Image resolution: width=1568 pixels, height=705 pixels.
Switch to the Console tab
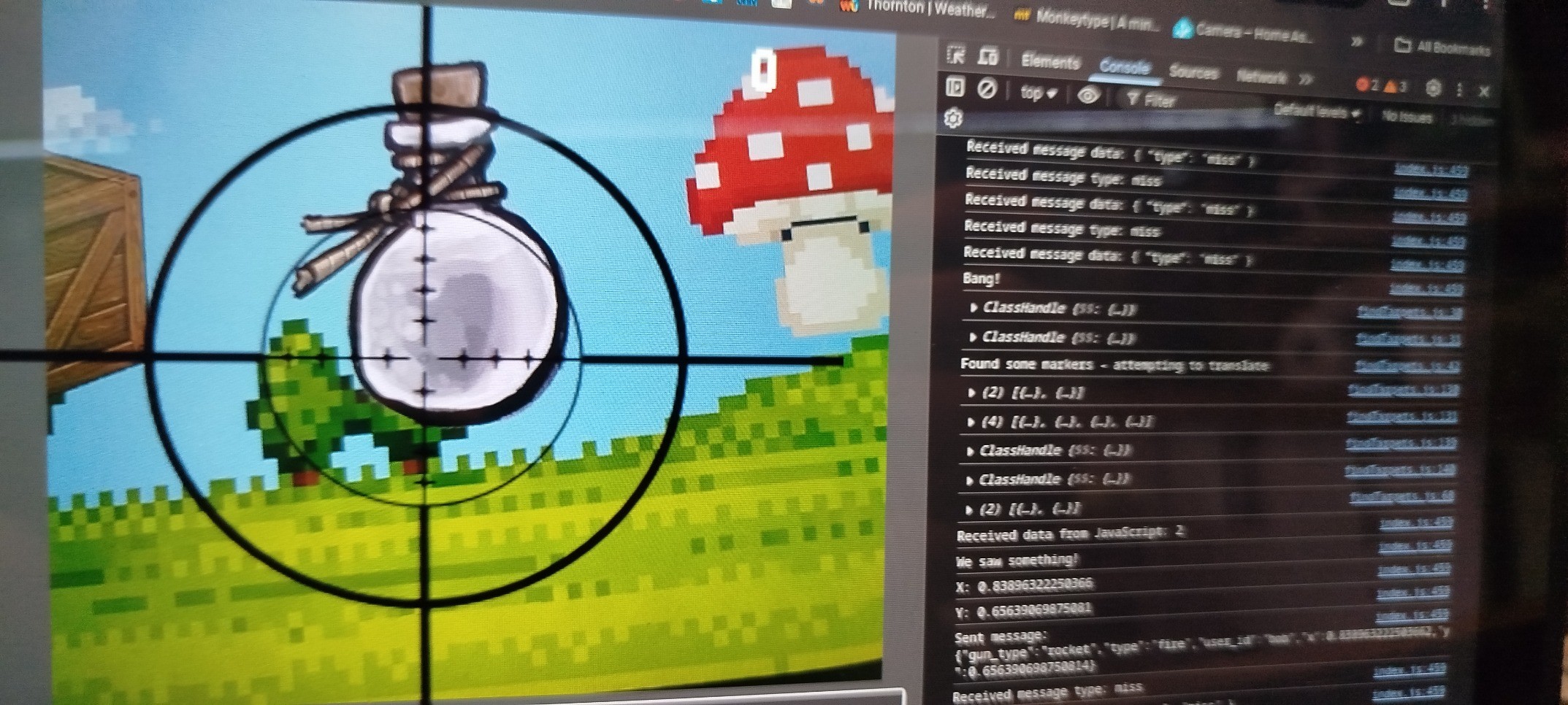1124,66
